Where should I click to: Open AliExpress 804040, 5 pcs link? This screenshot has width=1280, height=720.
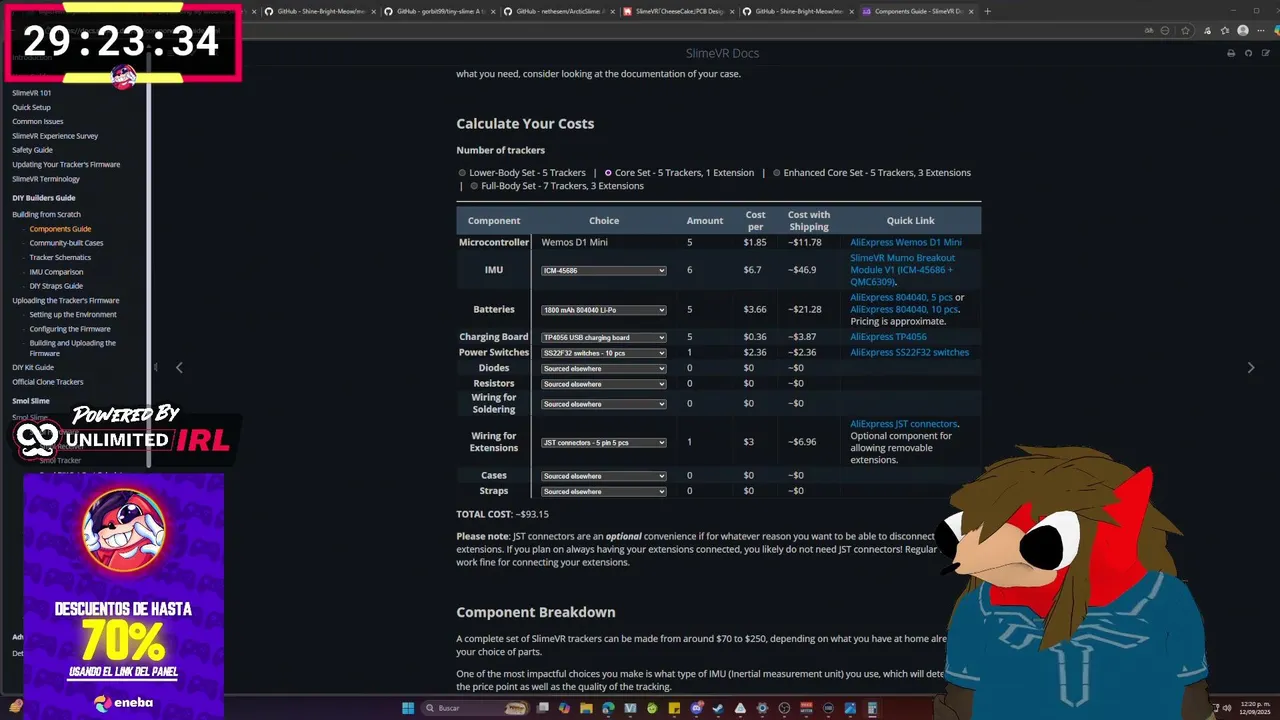coord(901,297)
